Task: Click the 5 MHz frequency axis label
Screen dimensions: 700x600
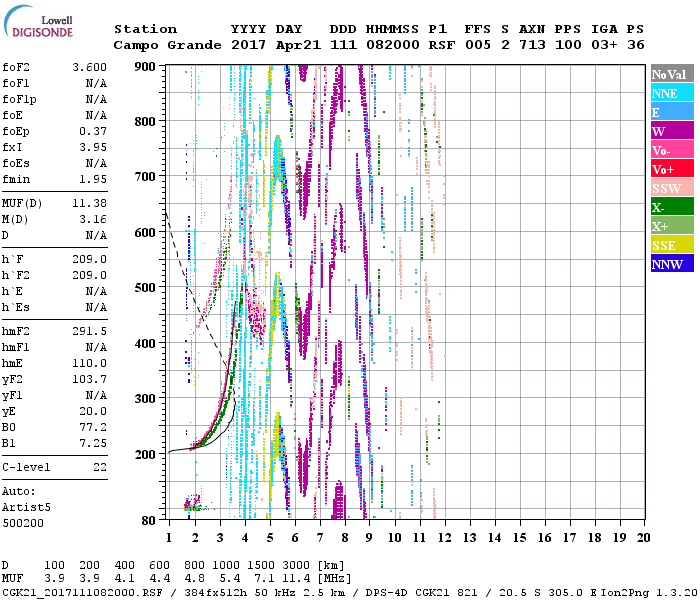Action: 270,538
